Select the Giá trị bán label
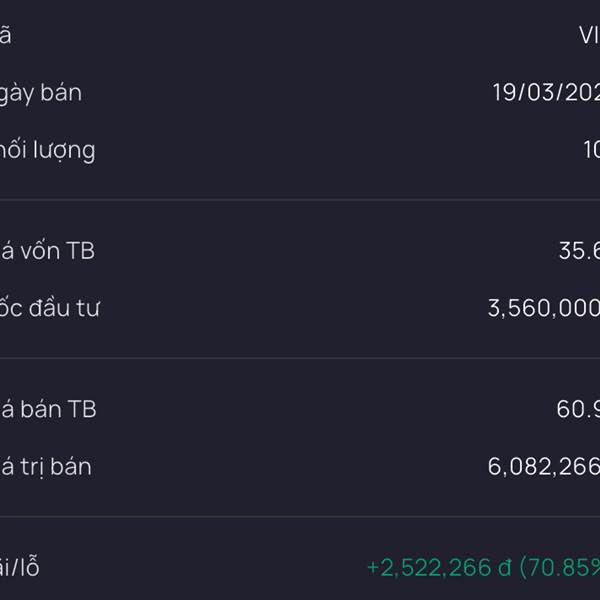The width and height of the screenshot is (600, 600). click(x=46, y=466)
